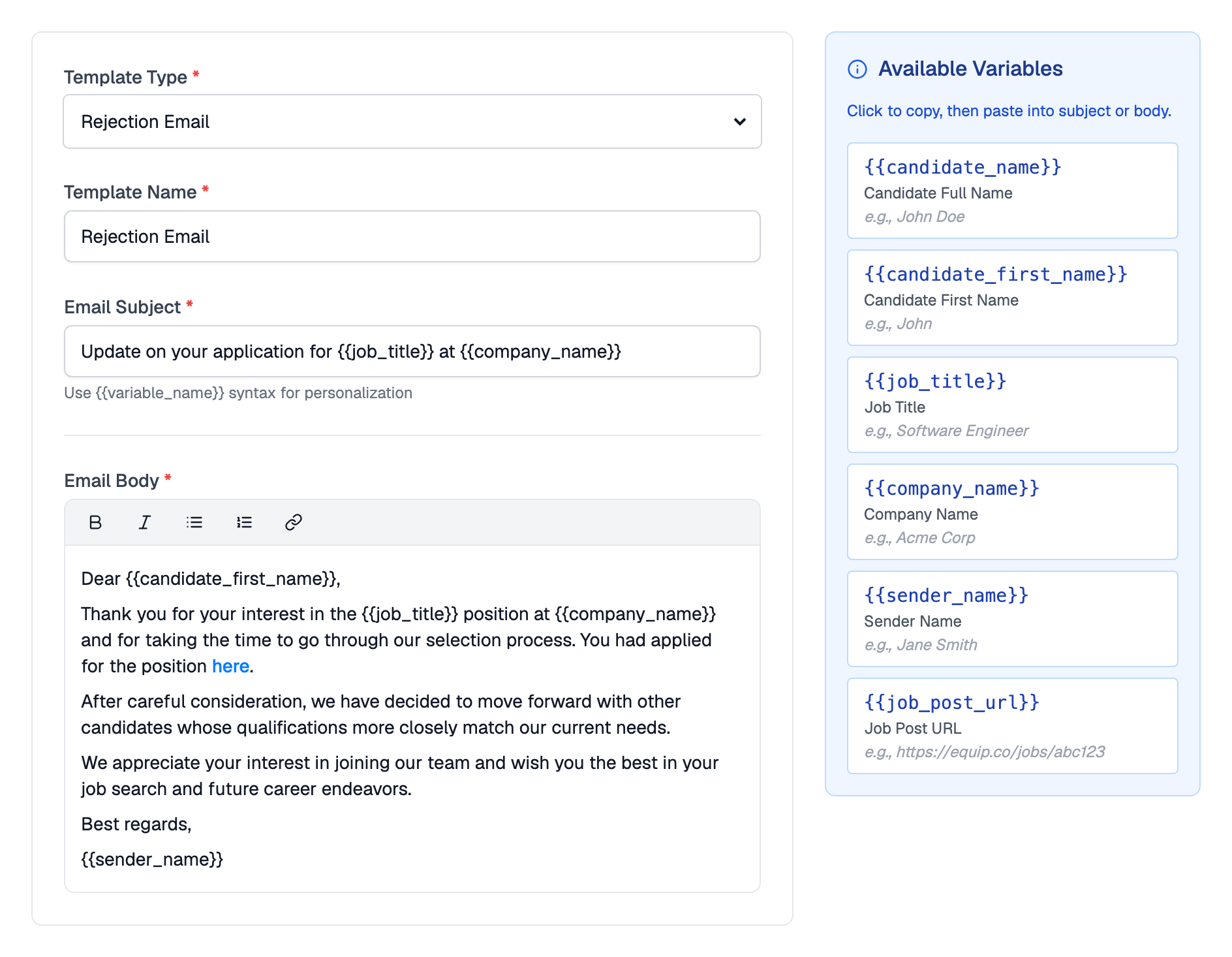Click the 'We appreciate your interest' paragraph

pos(399,776)
